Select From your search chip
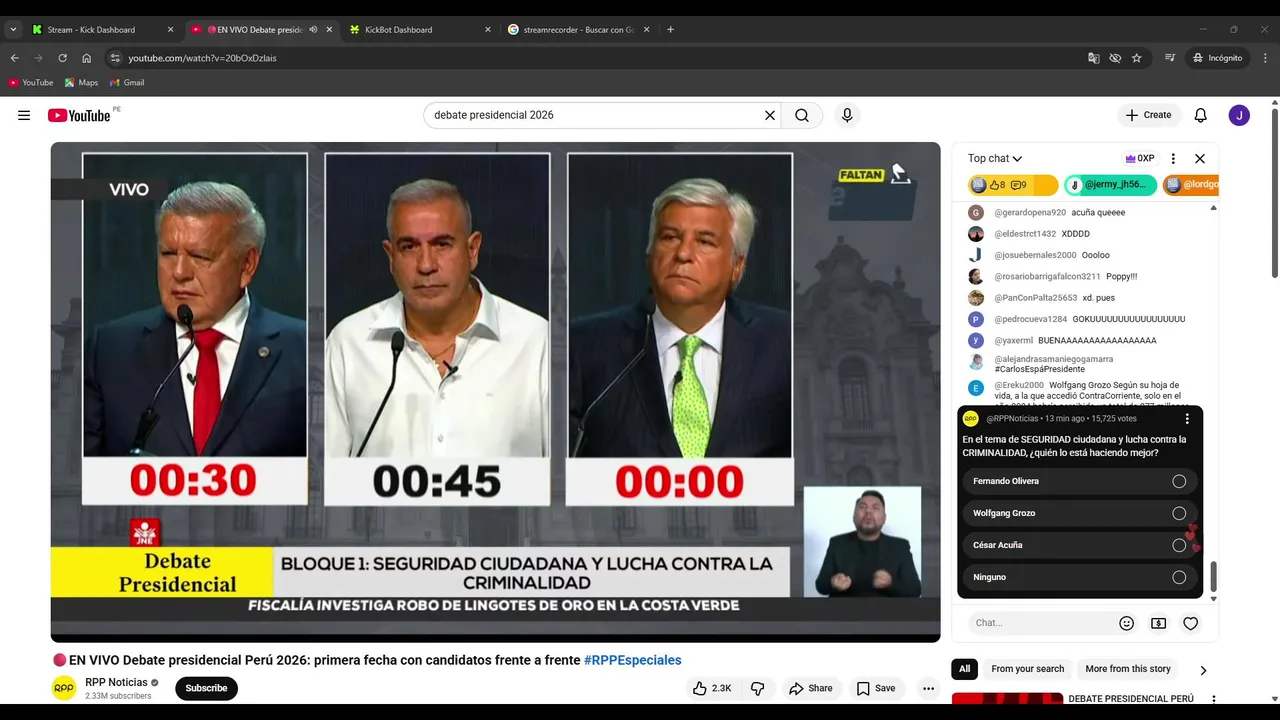 tap(1027, 669)
